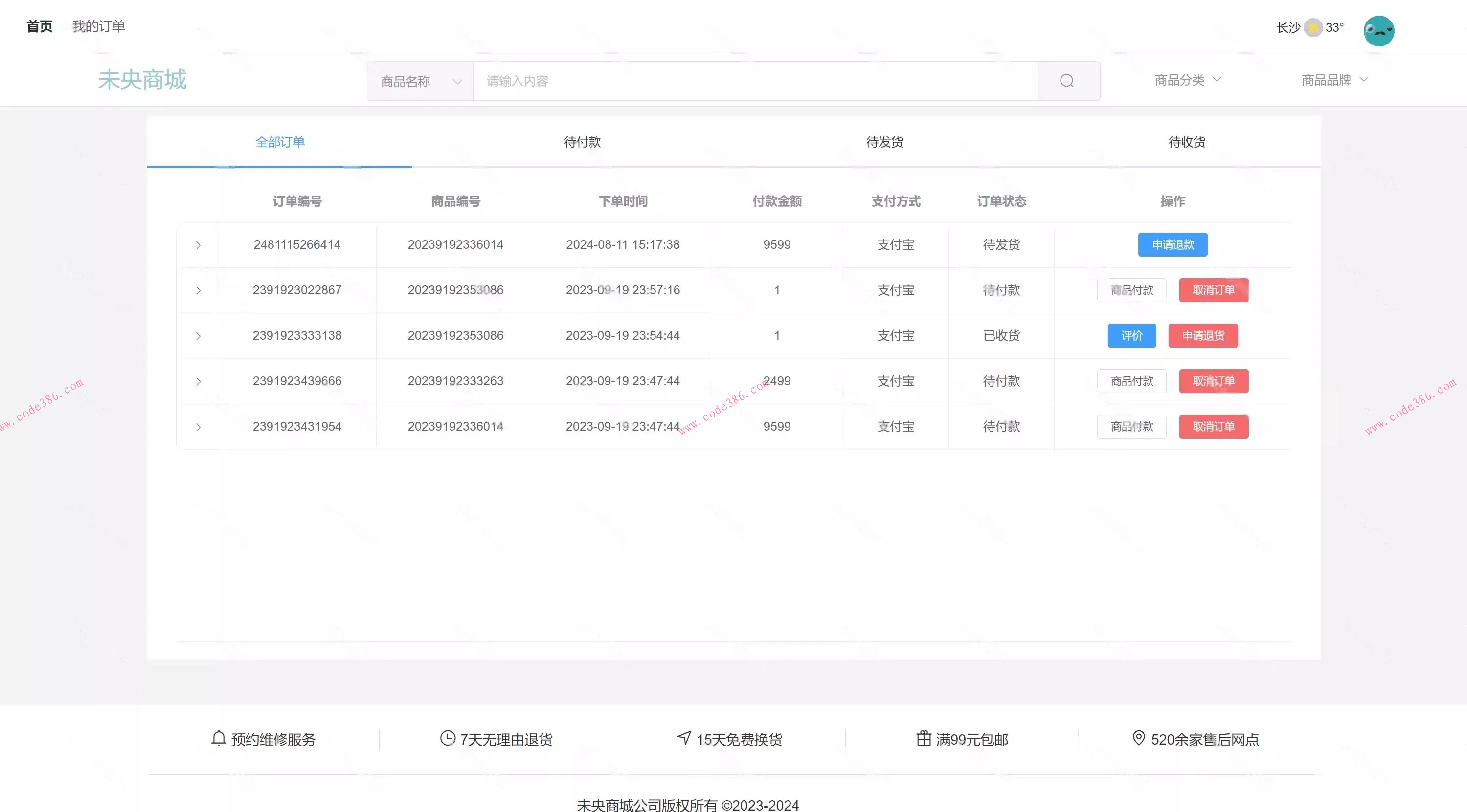
Task: Expand details for order 2481115266414
Action: click(x=198, y=245)
